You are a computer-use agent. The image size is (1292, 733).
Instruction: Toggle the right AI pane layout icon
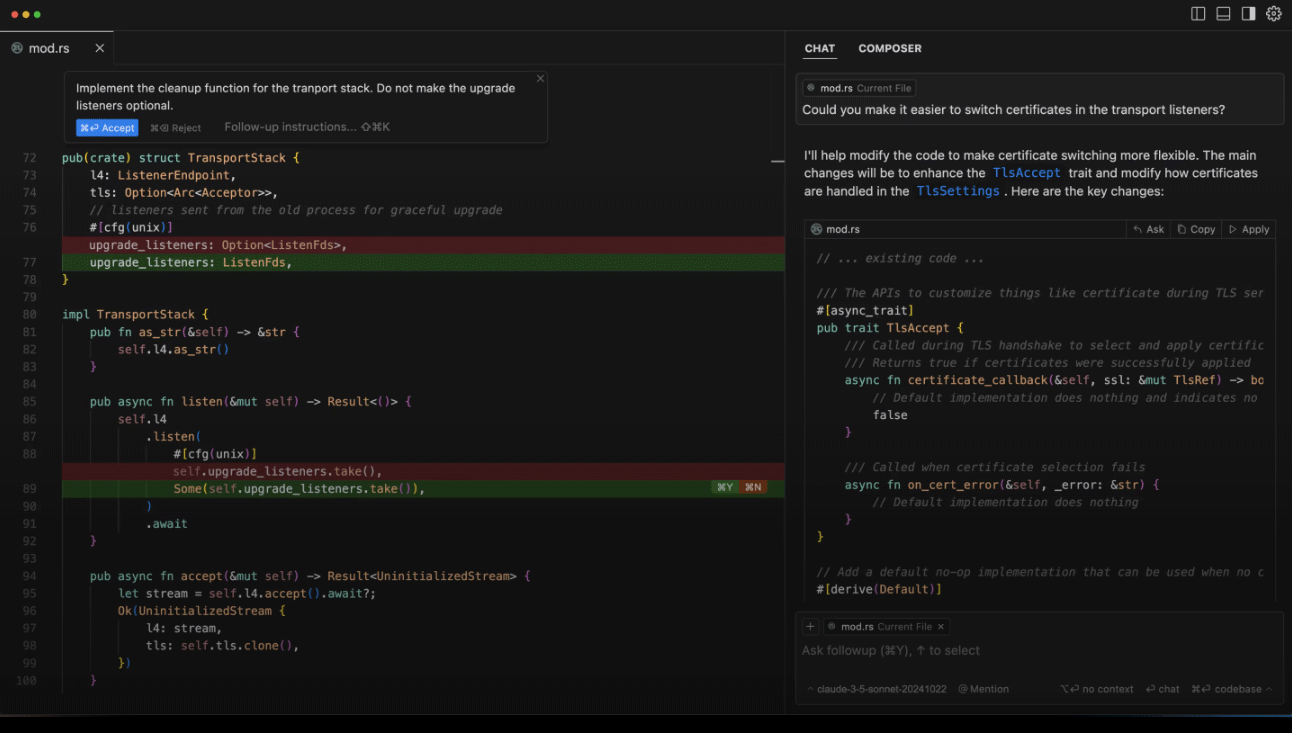pos(1248,14)
